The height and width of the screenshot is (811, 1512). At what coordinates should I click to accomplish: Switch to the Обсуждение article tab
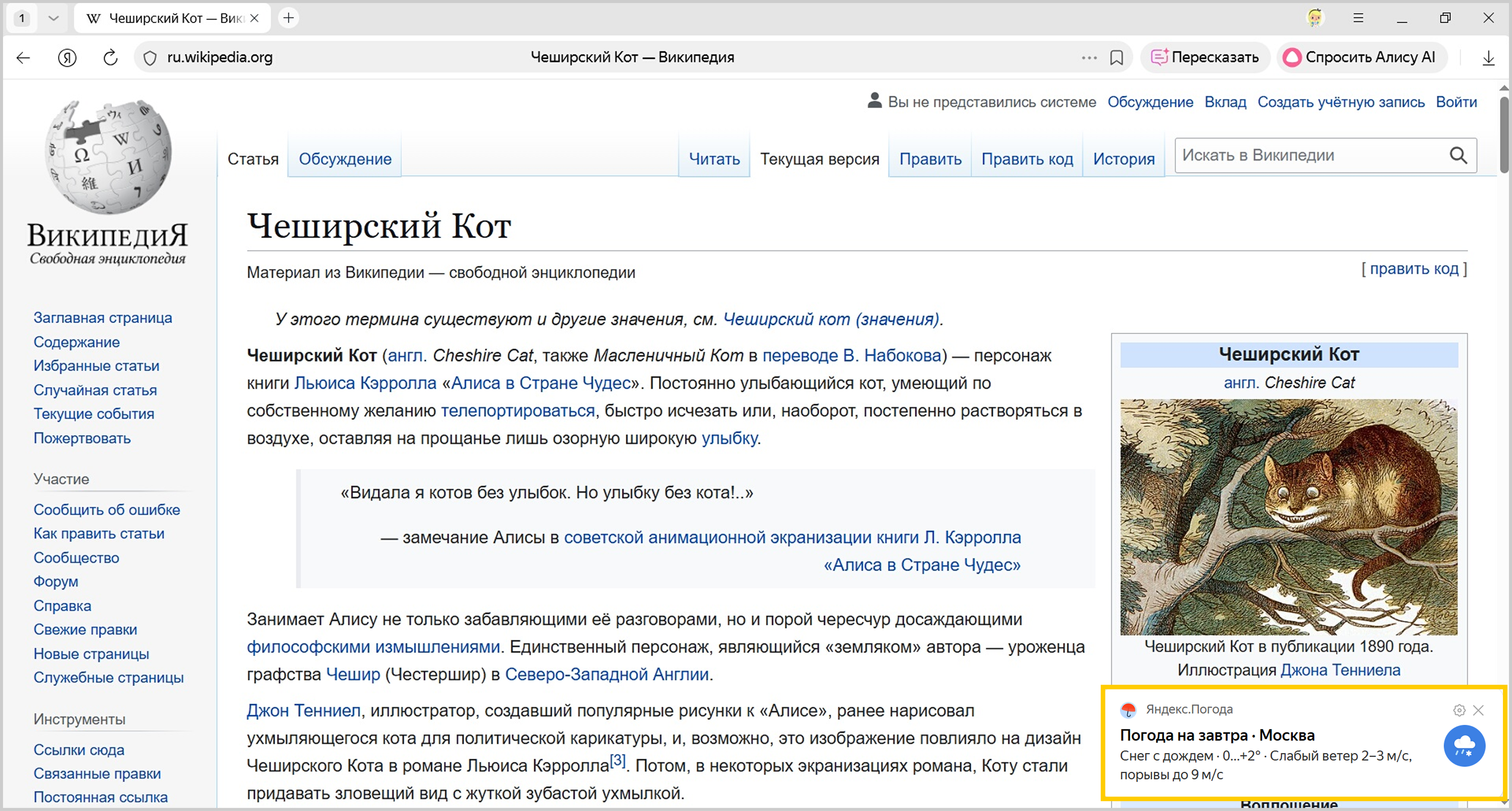[x=344, y=159]
